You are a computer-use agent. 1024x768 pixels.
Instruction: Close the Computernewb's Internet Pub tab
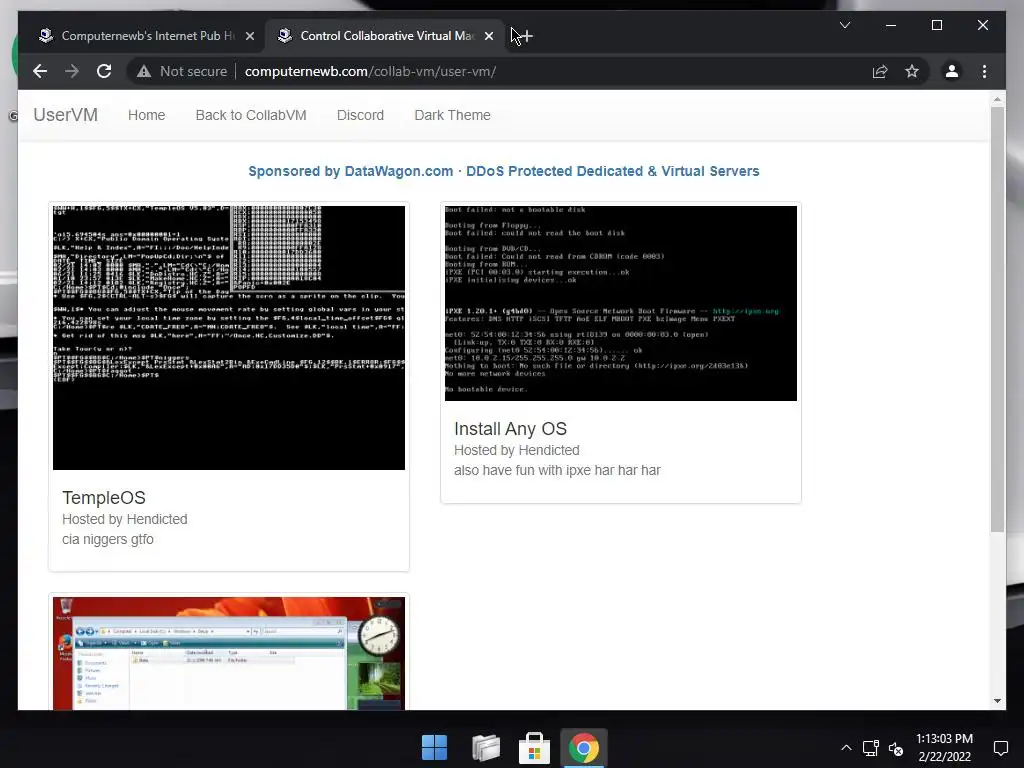(249, 36)
